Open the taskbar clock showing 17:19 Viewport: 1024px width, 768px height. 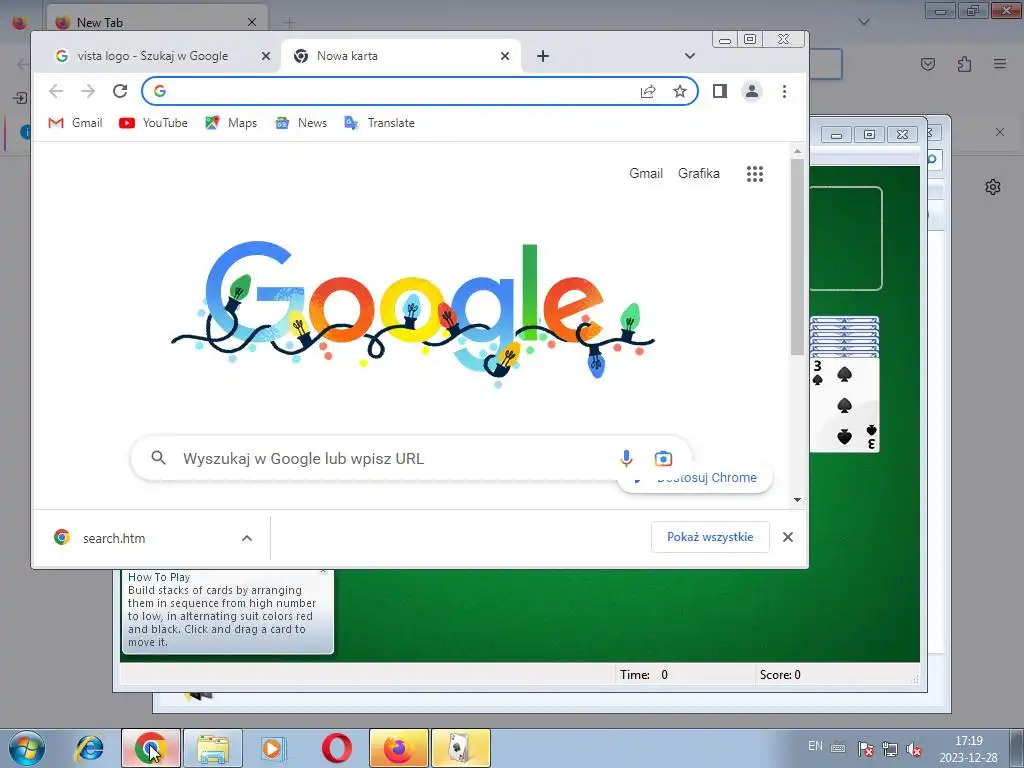[x=968, y=749]
